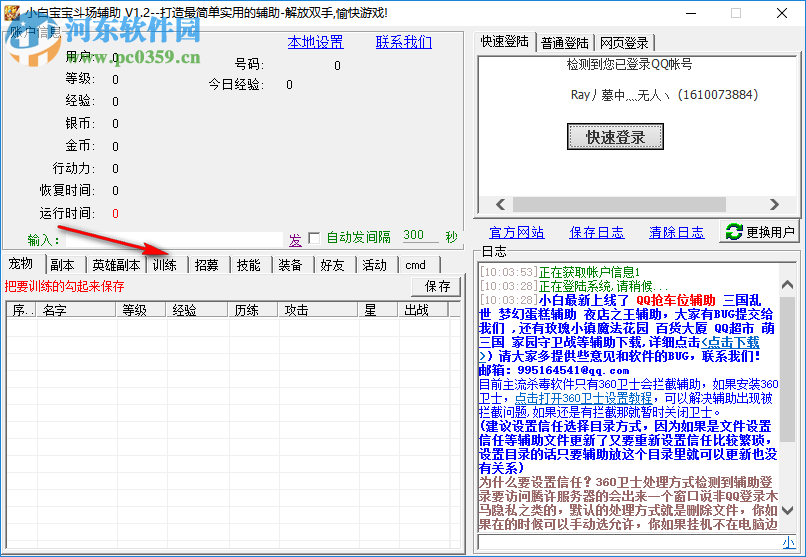This screenshot has width=806, height=557.
Task: Switch to the 技能 tab
Action: (249, 265)
